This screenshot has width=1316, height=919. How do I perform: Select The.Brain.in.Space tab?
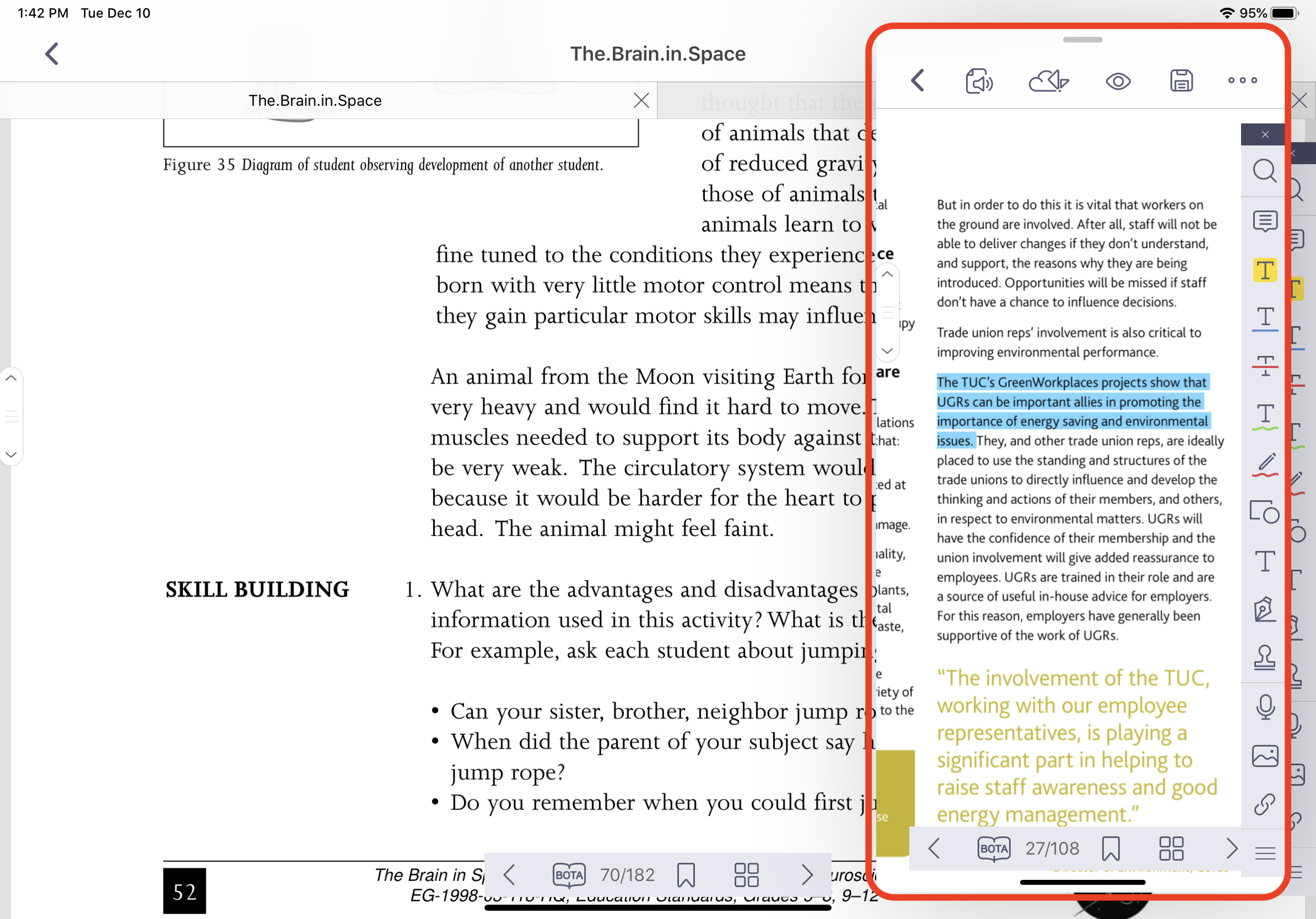[315, 101]
